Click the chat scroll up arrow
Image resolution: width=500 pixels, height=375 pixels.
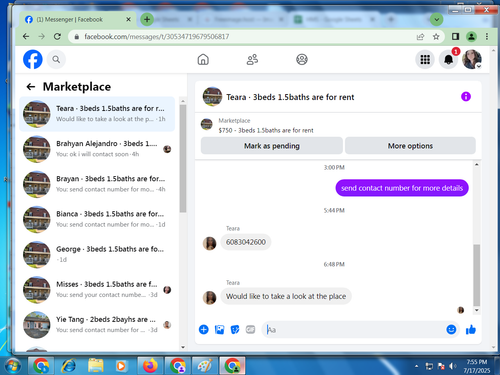[477, 164]
